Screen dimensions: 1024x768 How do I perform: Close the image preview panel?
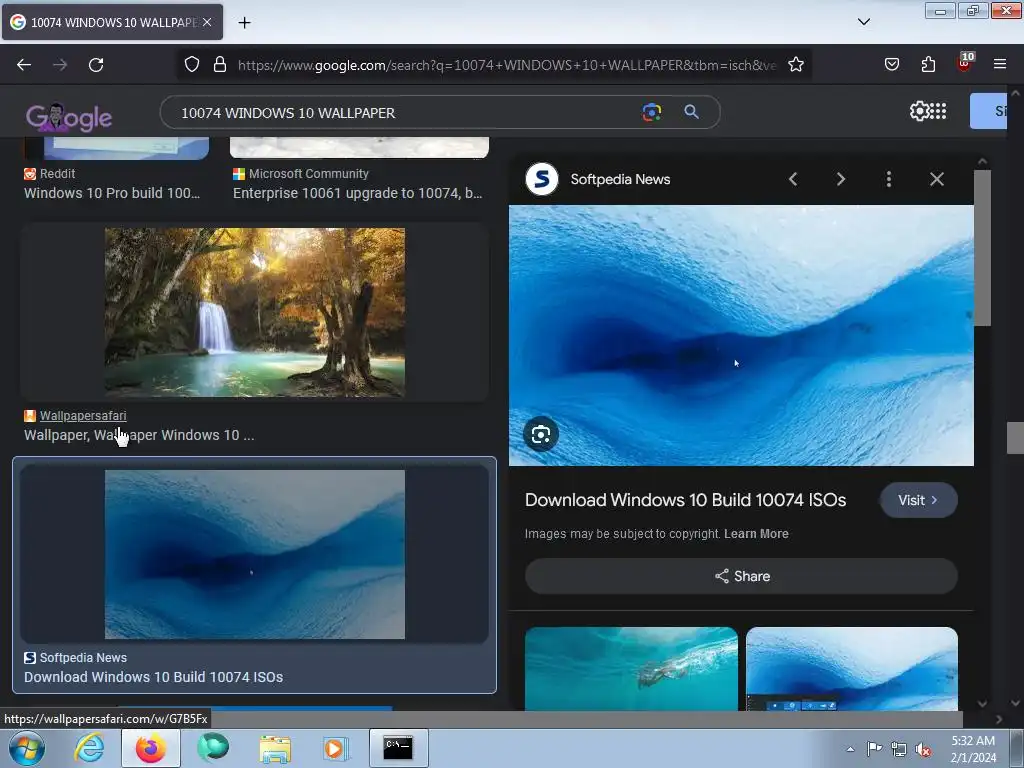936,179
